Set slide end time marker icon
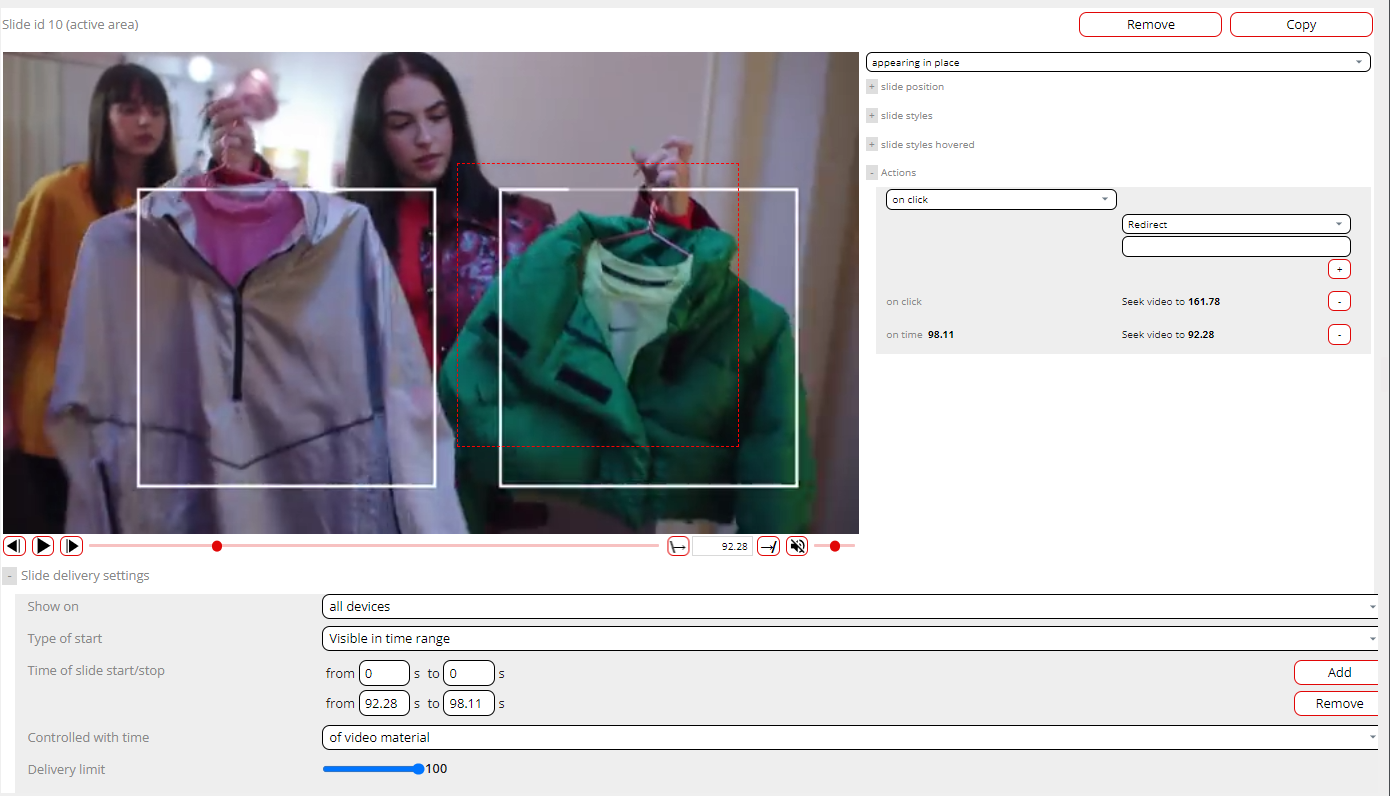 pyautogui.click(x=768, y=546)
